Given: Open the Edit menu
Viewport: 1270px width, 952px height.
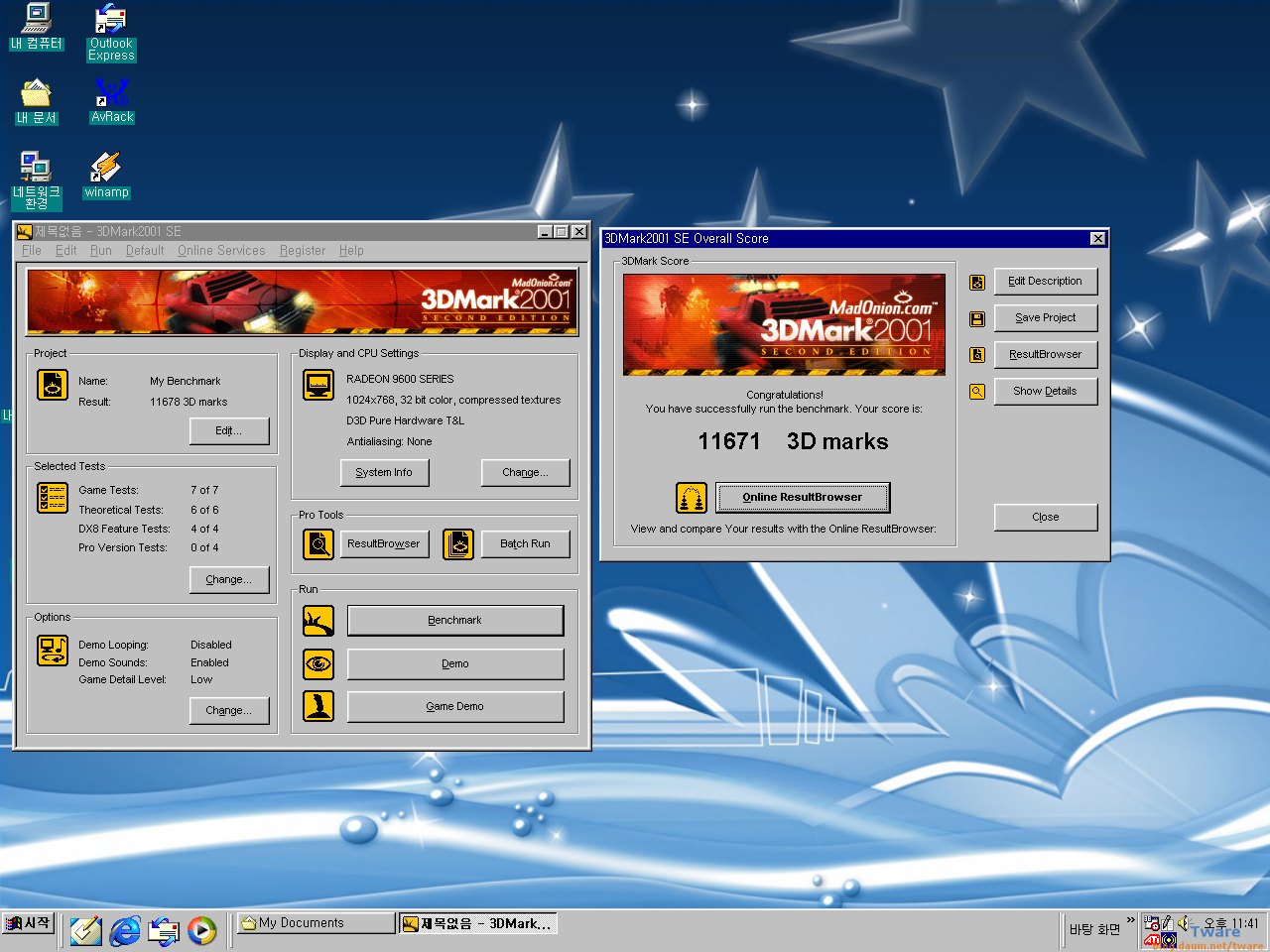Looking at the screenshot, I should point(66,251).
